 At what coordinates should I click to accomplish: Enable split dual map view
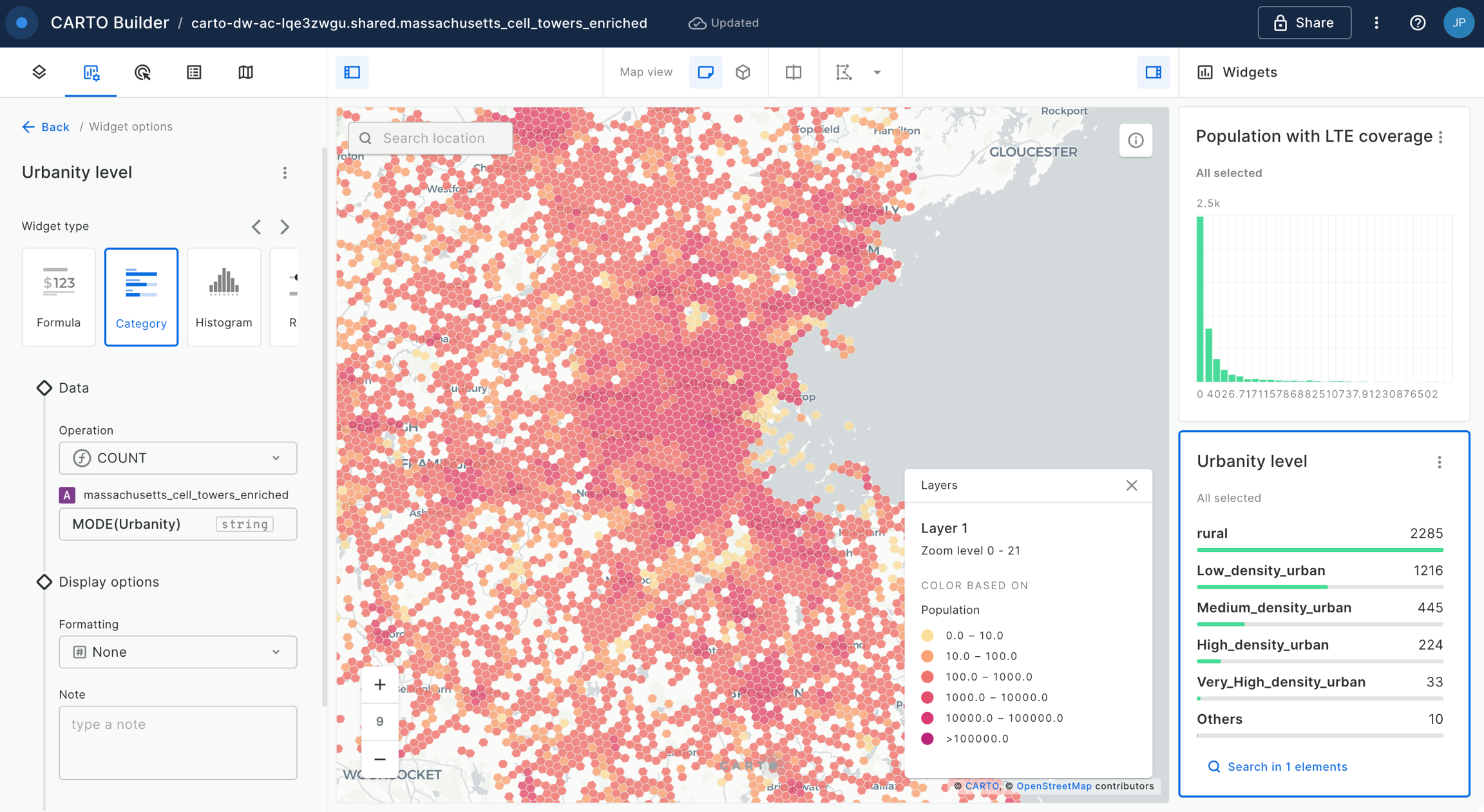pyautogui.click(x=794, y=72)
